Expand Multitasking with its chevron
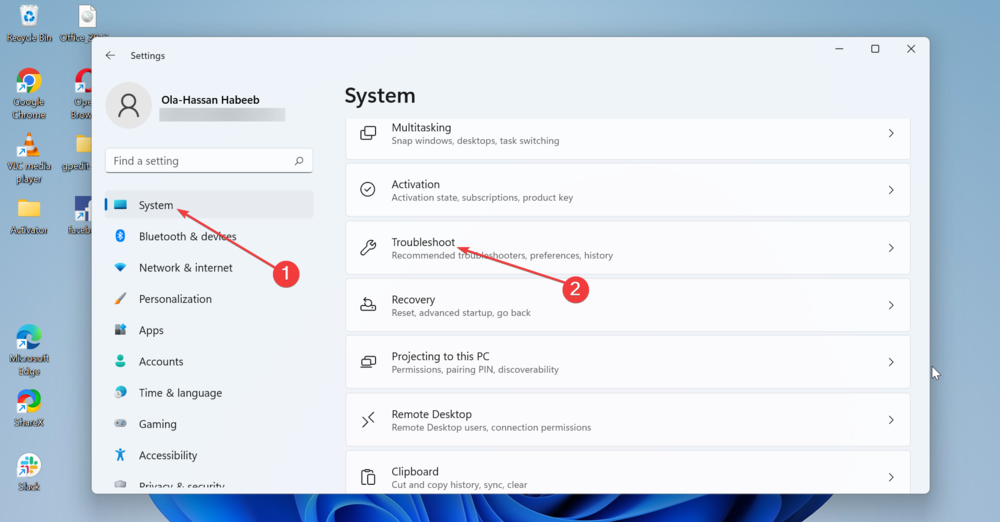Viewport: 1000px width, 522px height. tap(891, 133)
